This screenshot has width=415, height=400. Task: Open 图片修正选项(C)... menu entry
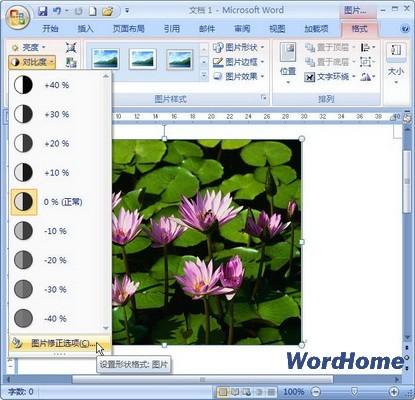[60, 343]
